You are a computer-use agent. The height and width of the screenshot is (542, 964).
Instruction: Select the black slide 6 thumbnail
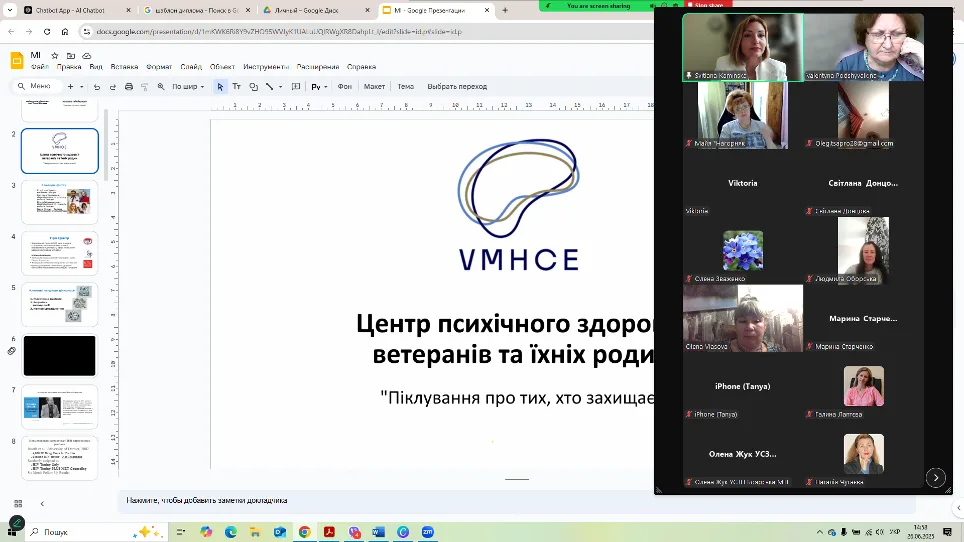(59, 355)
